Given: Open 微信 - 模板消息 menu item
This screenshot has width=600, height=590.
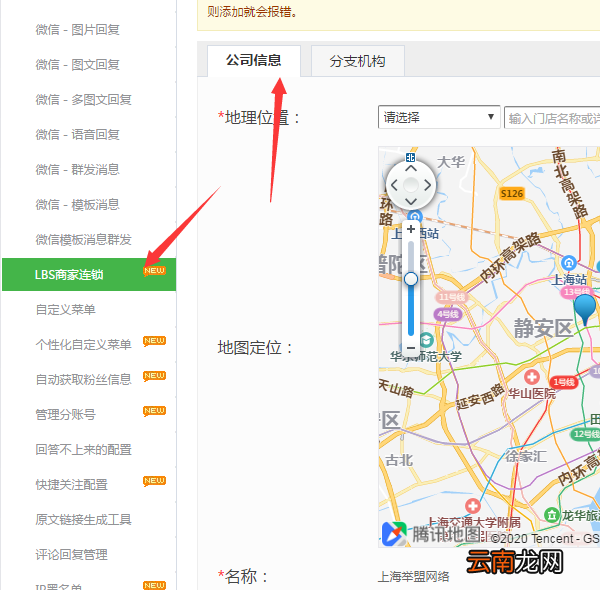Looking at the screenshot, I should pyautogui.click(x=78, y=205).
